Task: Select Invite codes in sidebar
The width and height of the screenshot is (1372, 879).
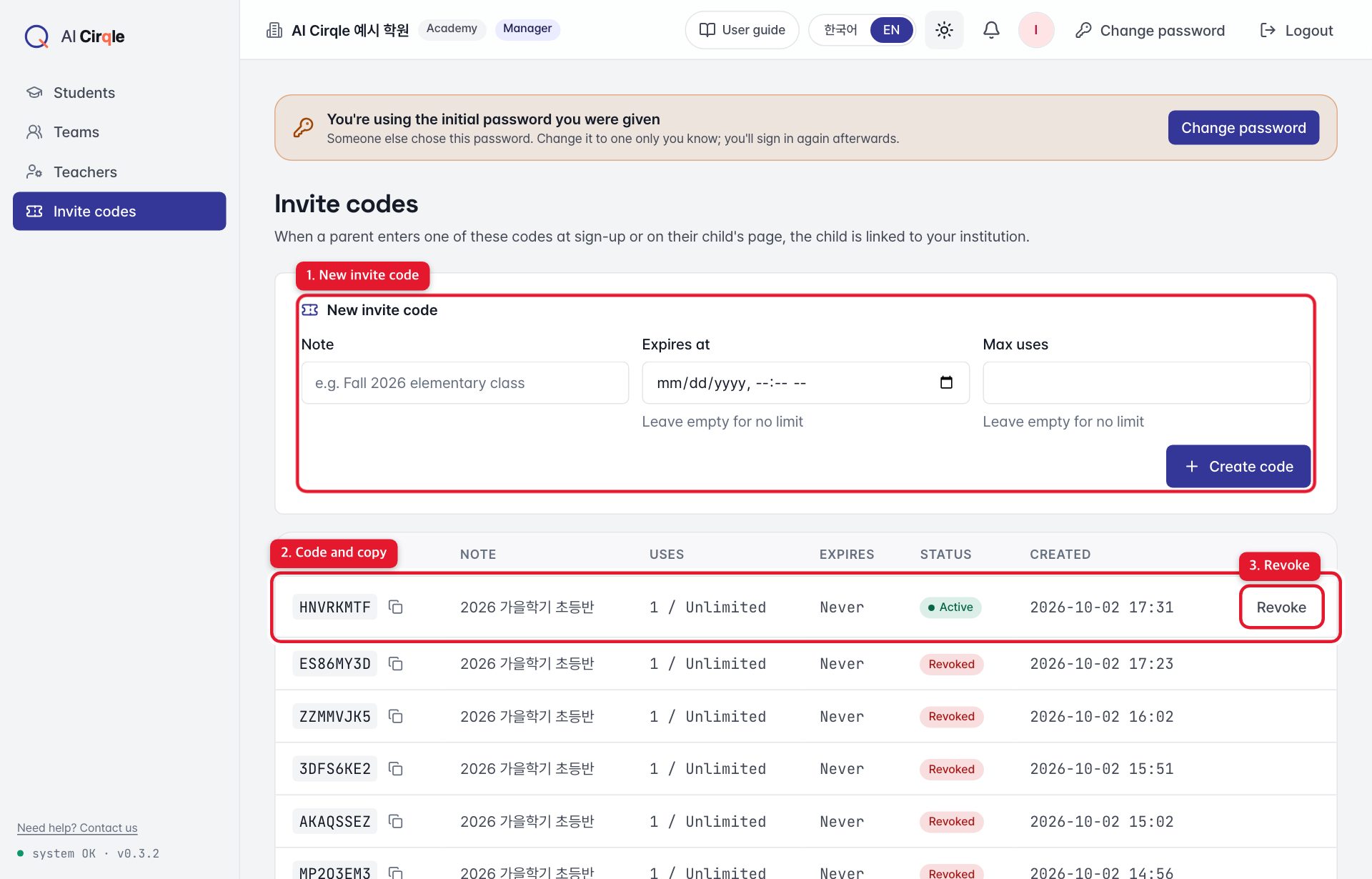Action: click(119, 211)
